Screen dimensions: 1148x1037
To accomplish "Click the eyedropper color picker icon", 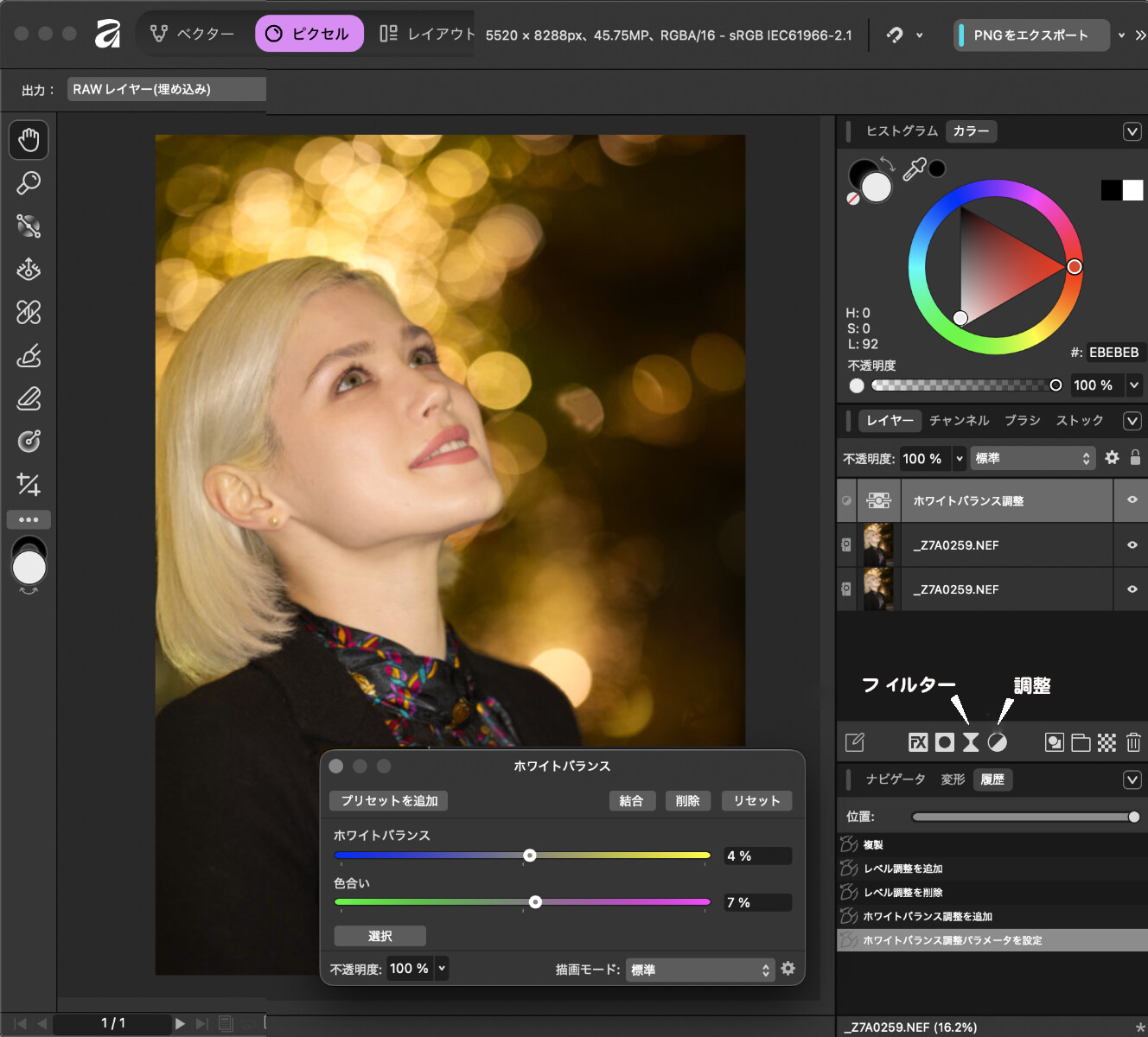I will [914, 169].
